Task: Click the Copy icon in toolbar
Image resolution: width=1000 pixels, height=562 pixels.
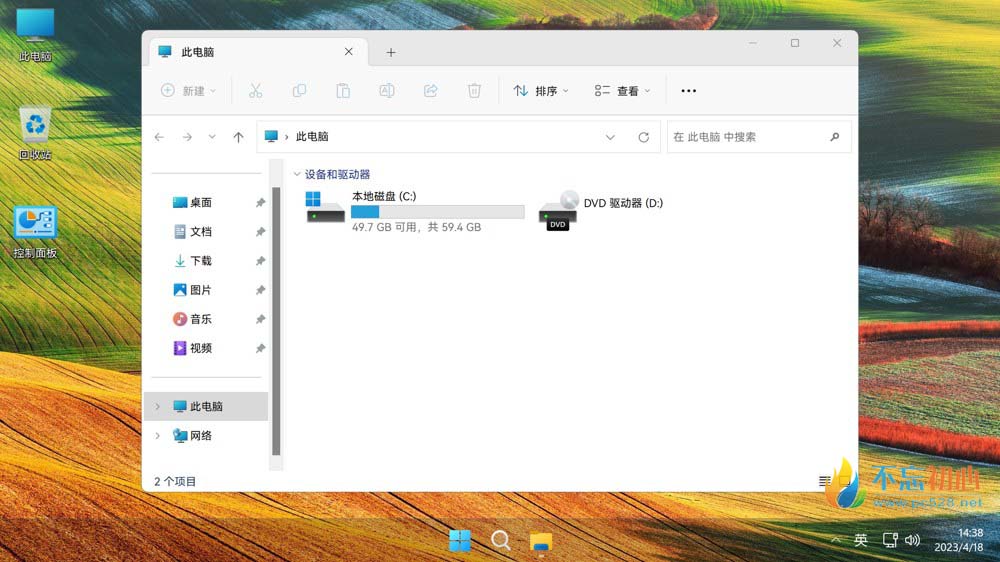Action: coord(299,91)
